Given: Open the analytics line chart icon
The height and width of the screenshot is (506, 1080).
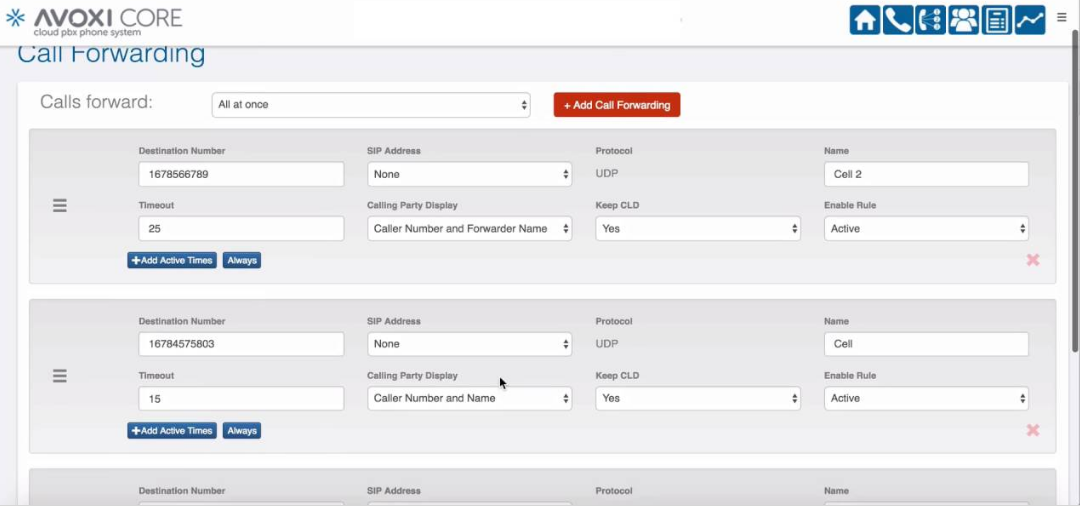Looking at the screenshot, I should coord(1029,20).
